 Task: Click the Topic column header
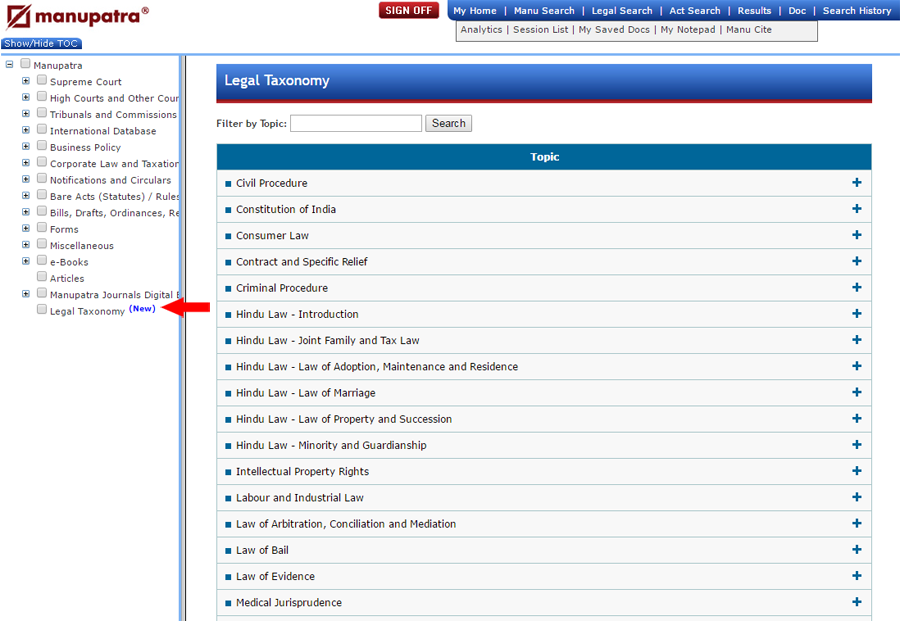pyautogui.click(x=544, y=157)
